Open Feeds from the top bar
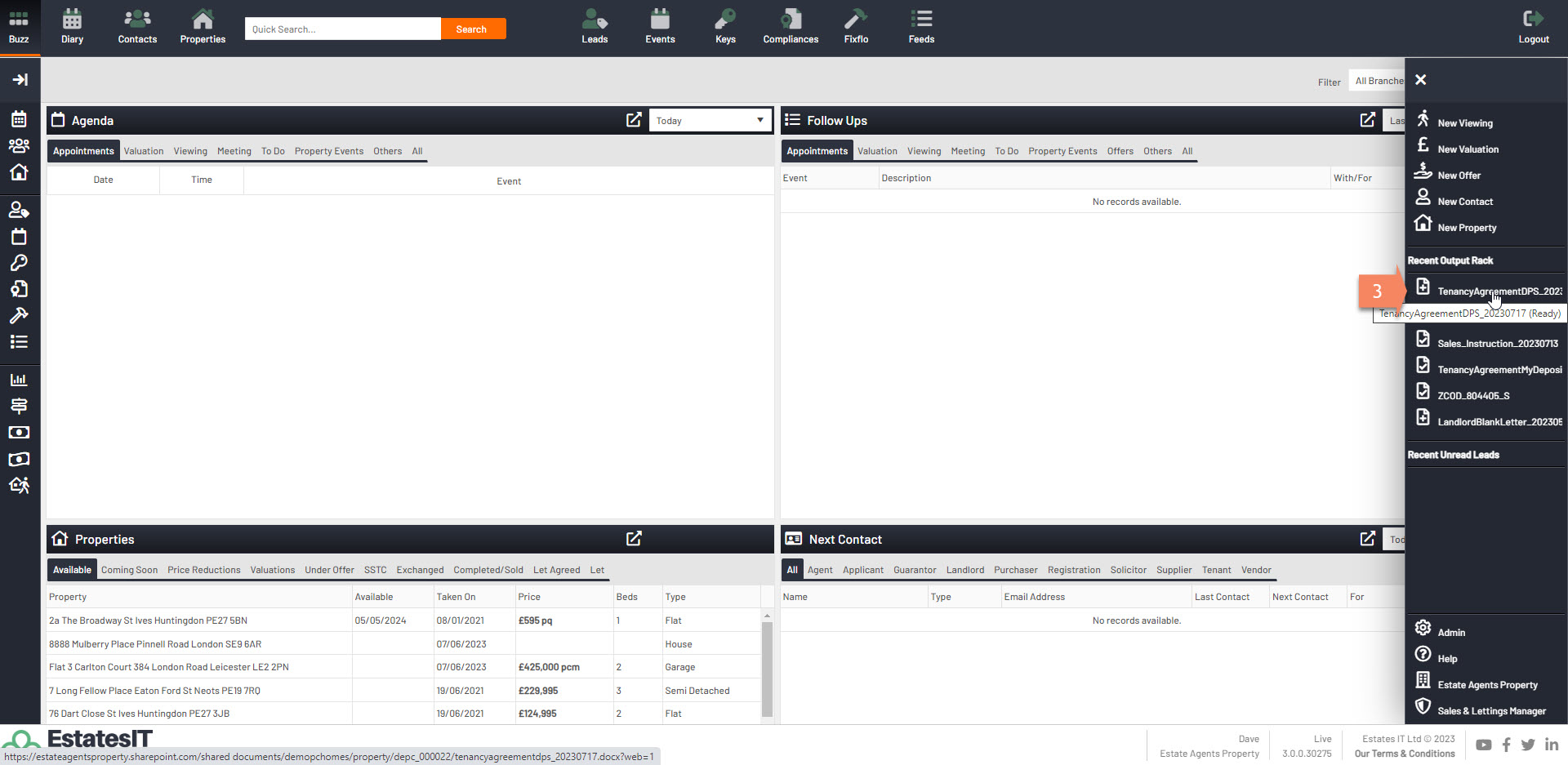This screenshot has height=765, width=1568. [921, 27]
